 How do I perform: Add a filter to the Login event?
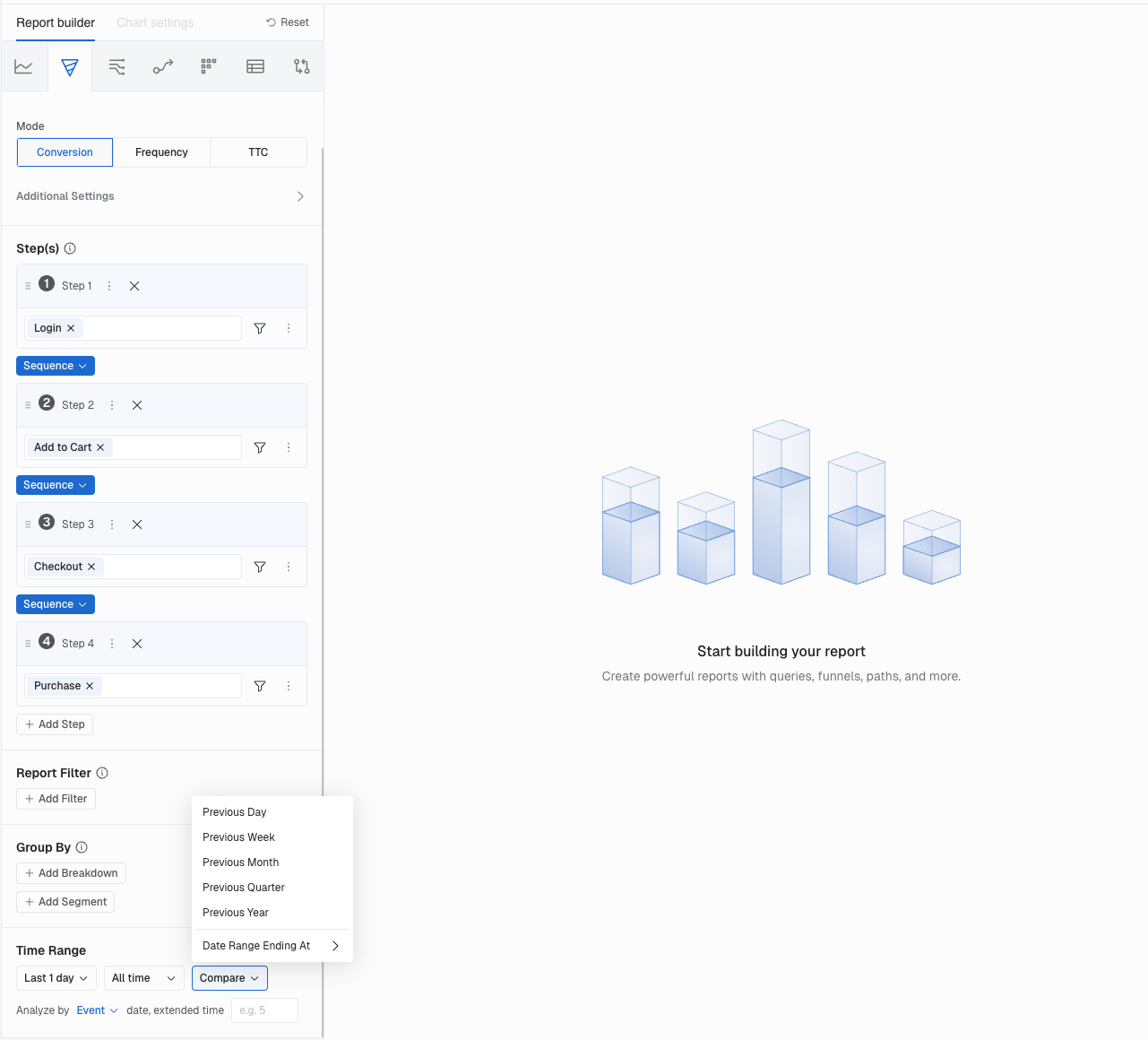(x=260, y=328)
